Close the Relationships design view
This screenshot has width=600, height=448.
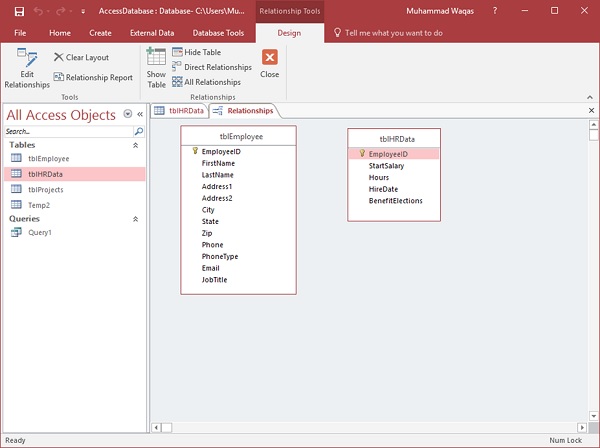pos(269,64)
